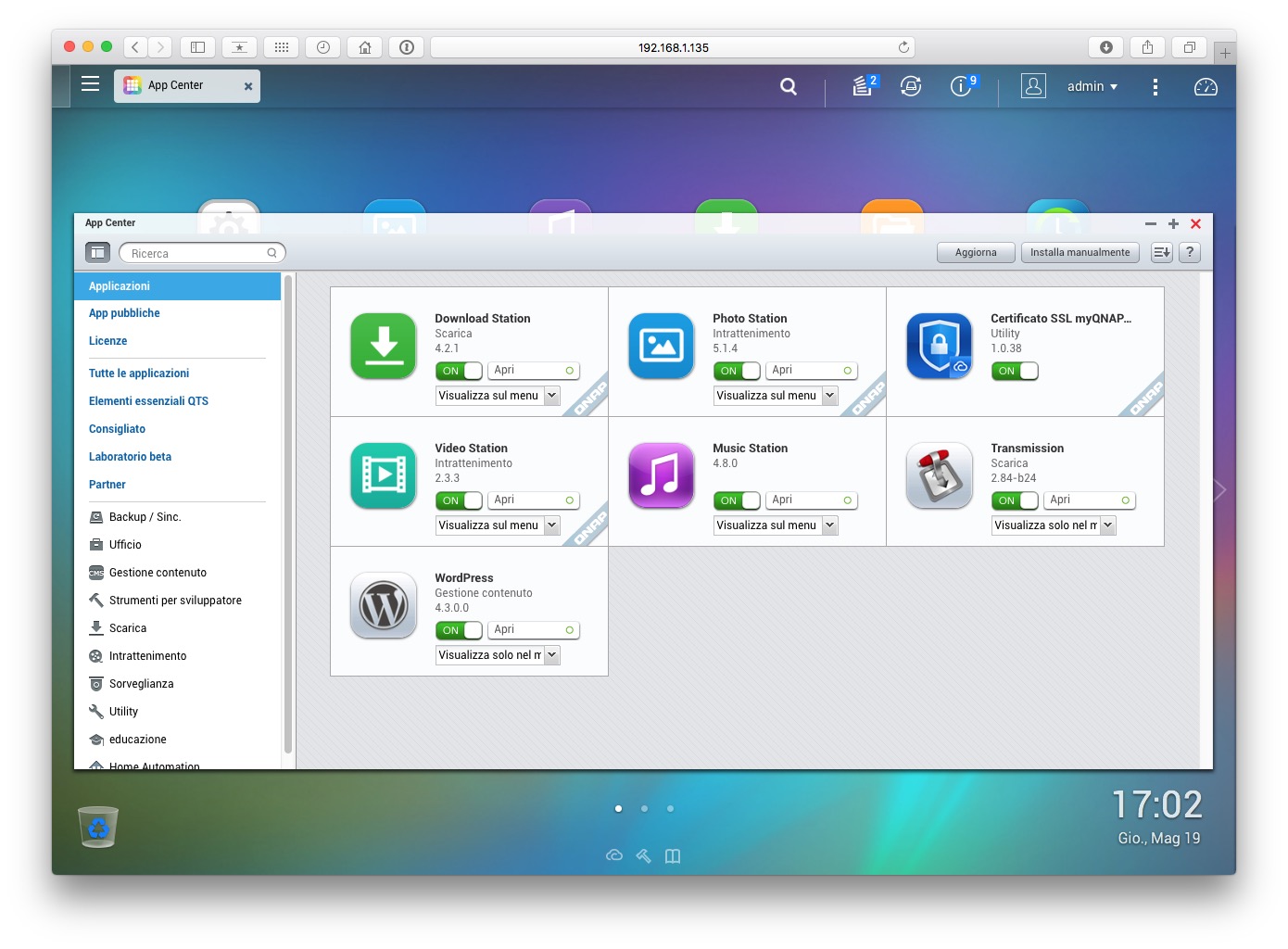
Task: Open the desktop recycle bin
Action: point(98,827)
